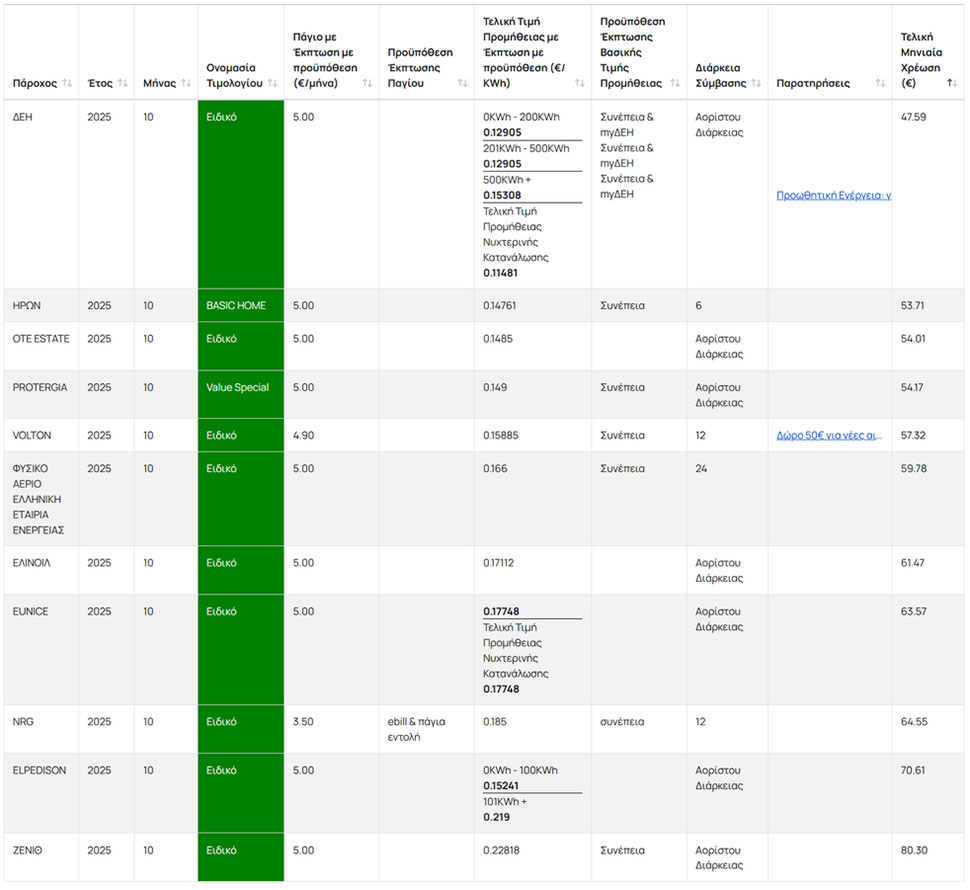Viewport: 970px width, 890px height.
Task: Sort by Προϋπόθεση Έκπτωσης Βασικής Τιμής arrows
Action: point(674,83)
